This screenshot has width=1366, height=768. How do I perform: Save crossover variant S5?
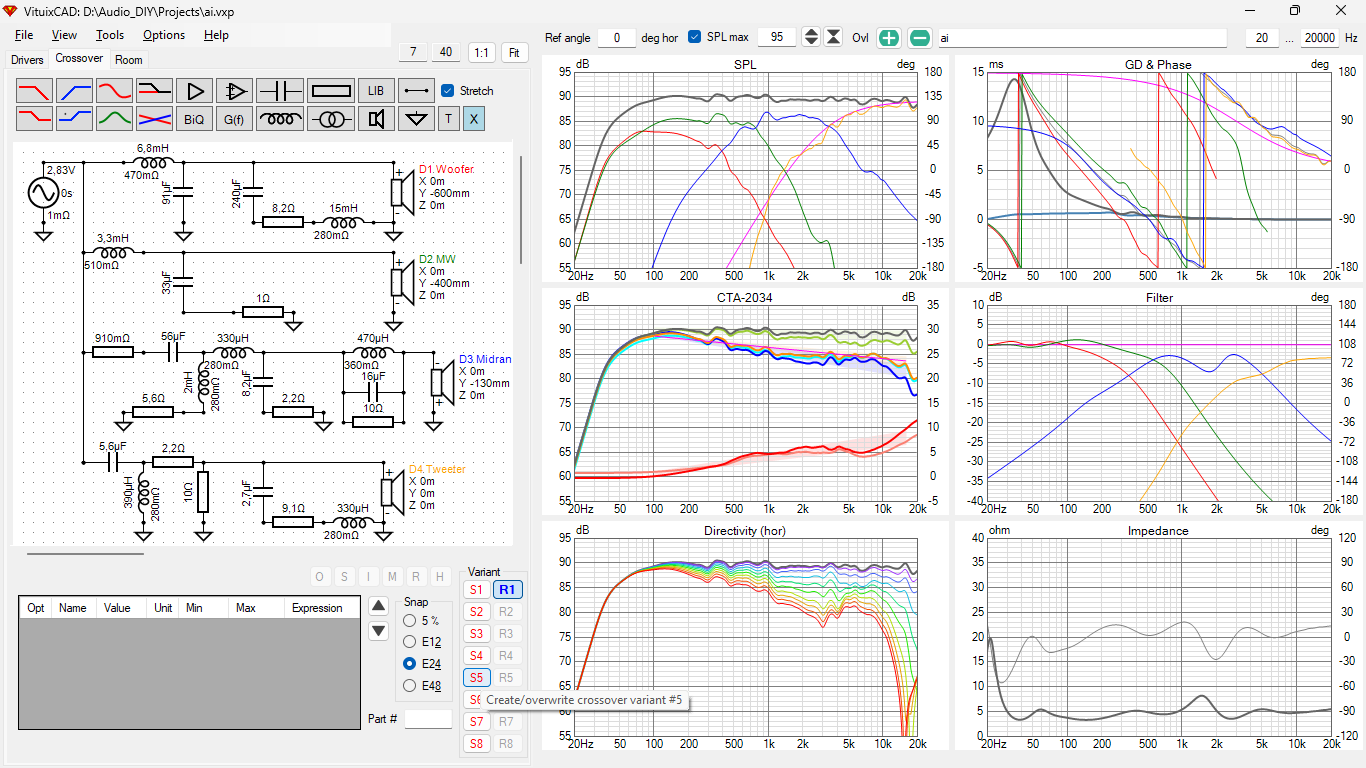(x=477, y=678)
